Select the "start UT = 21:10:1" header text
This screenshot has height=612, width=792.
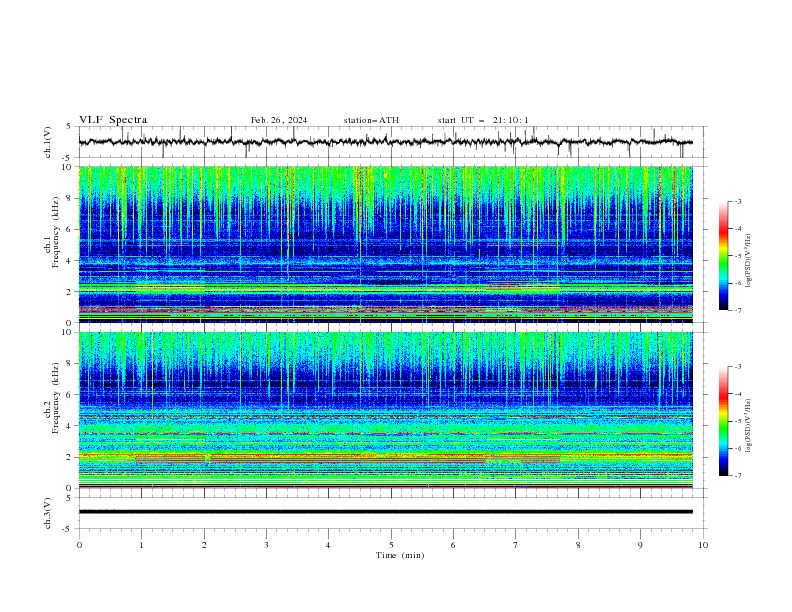tap(483, 120)
